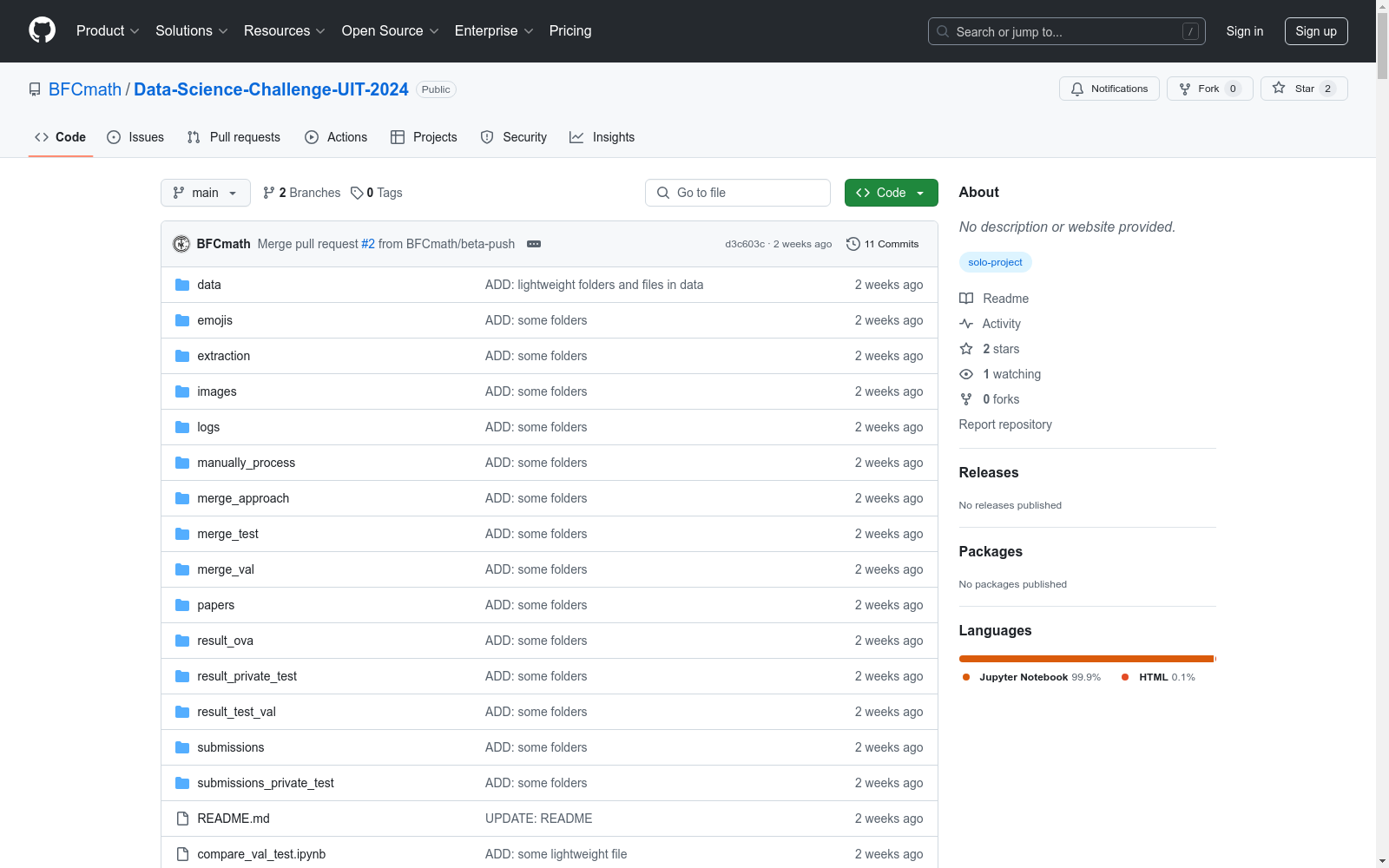Switch to the Projects tab
The height and width of the screenshot is (868, 1389).
(424, 137)
